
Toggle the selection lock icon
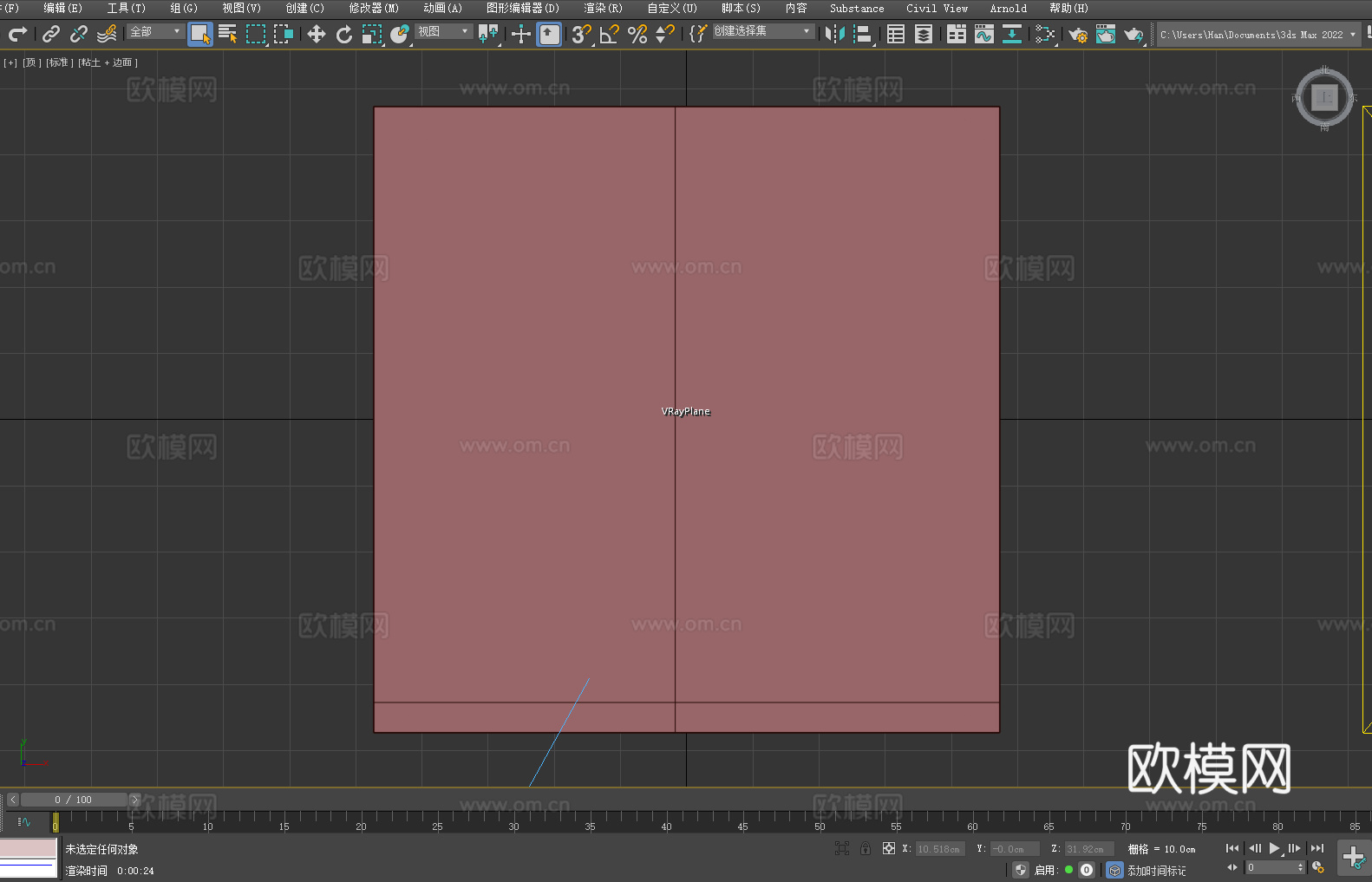tap(866, 848)
